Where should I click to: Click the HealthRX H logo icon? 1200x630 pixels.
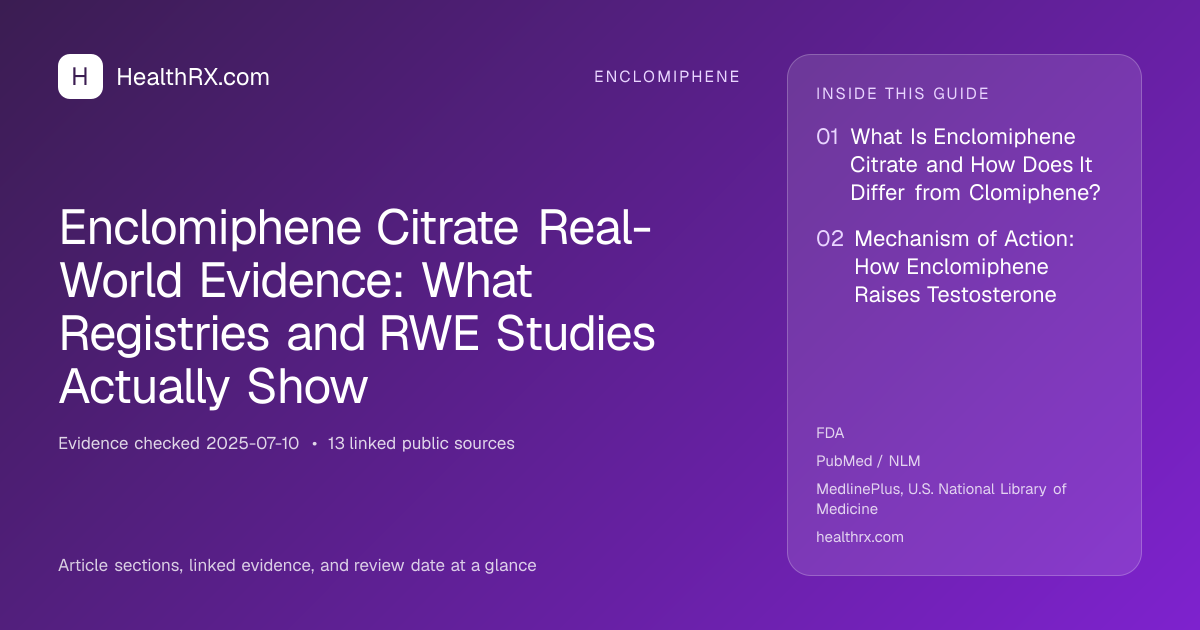(x=80, y=77)
